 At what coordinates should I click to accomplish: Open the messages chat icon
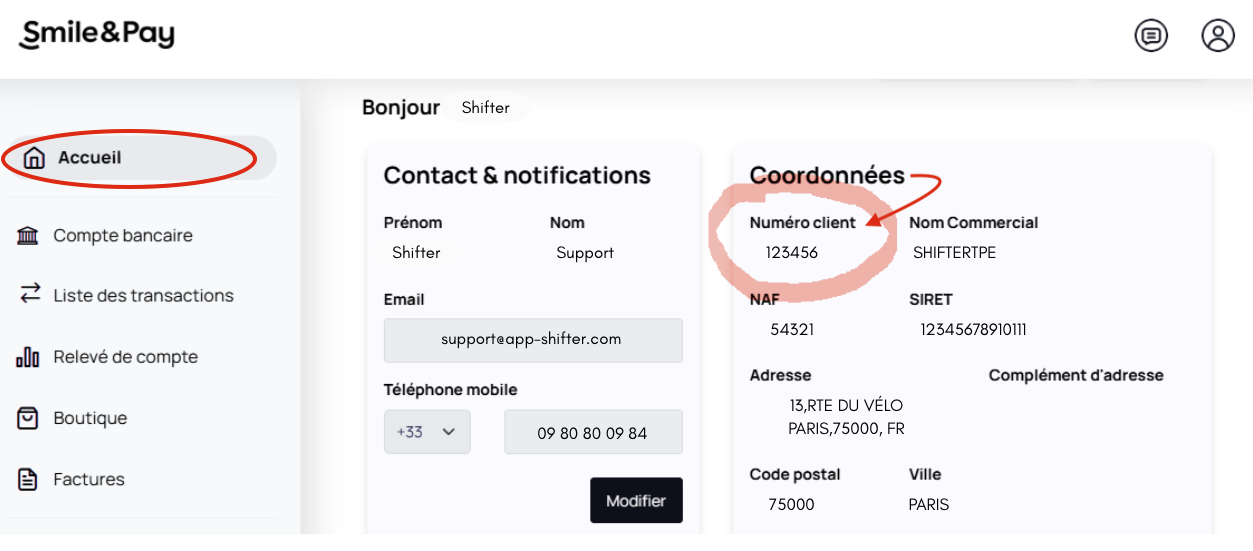click(x=1151, y=36)
